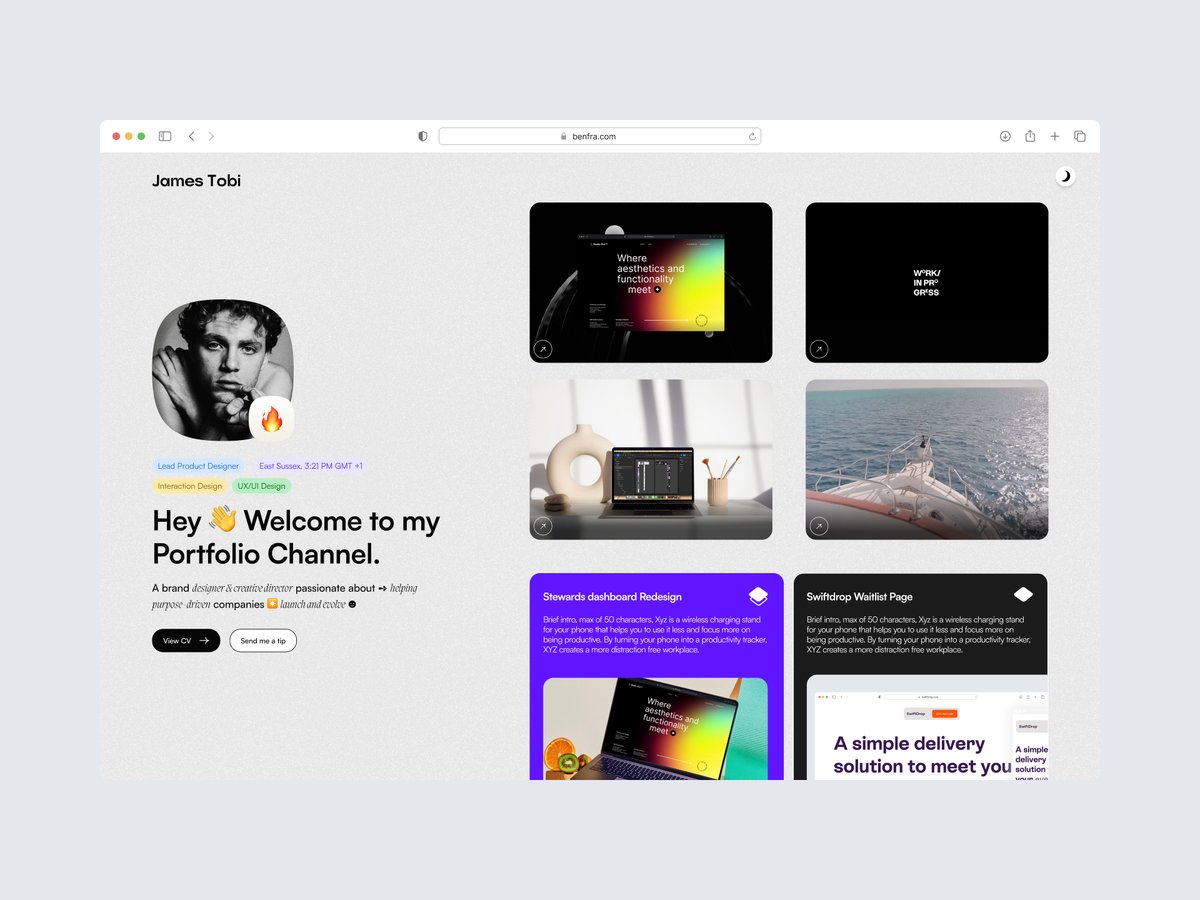Go forward with browser forward arrow
Viewport: 1200px width, 900px height.
pyautogui.click(x=211, y=136)
